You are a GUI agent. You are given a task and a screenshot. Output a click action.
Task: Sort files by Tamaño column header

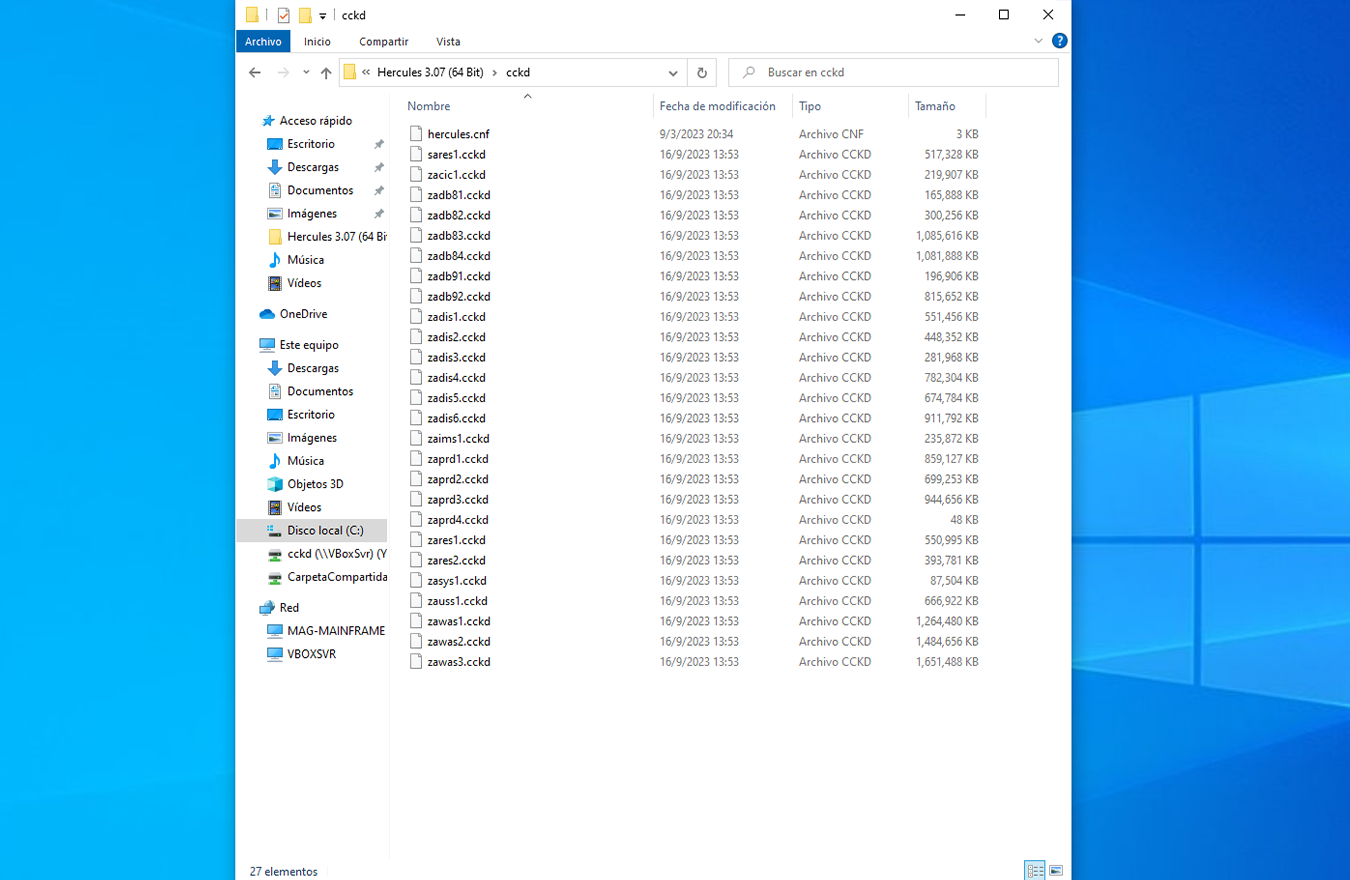[x=935, y=106]
